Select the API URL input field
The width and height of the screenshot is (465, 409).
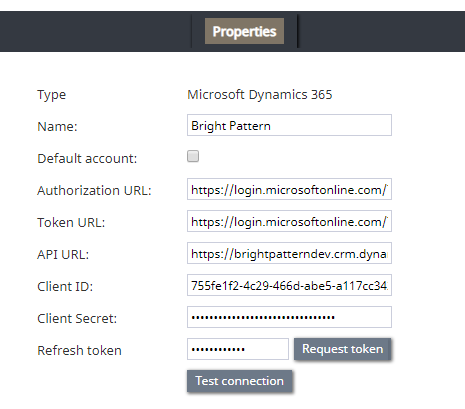click(289, 253)
